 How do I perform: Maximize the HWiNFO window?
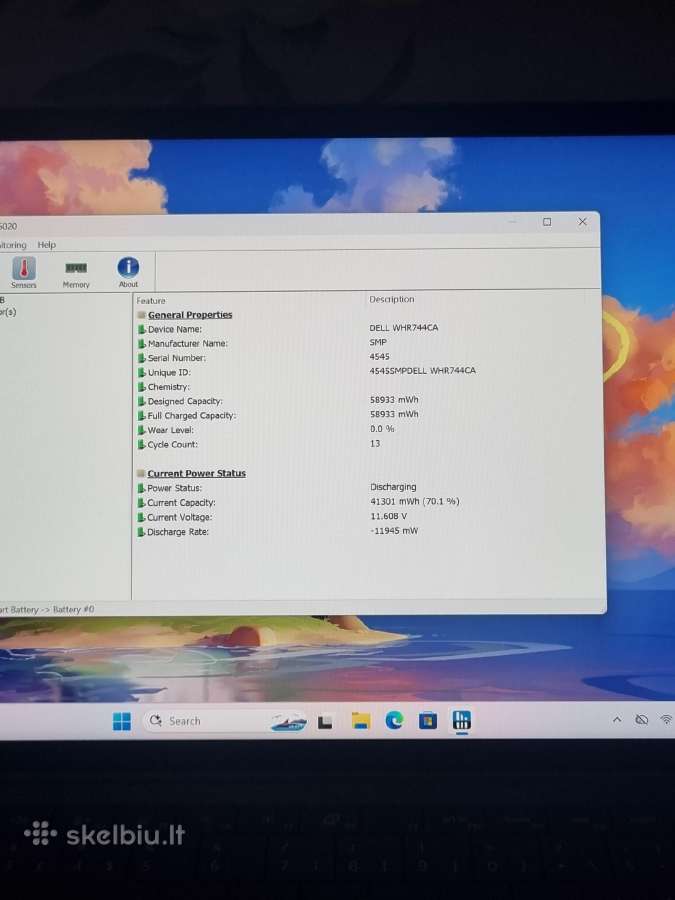tap(547, 222)
